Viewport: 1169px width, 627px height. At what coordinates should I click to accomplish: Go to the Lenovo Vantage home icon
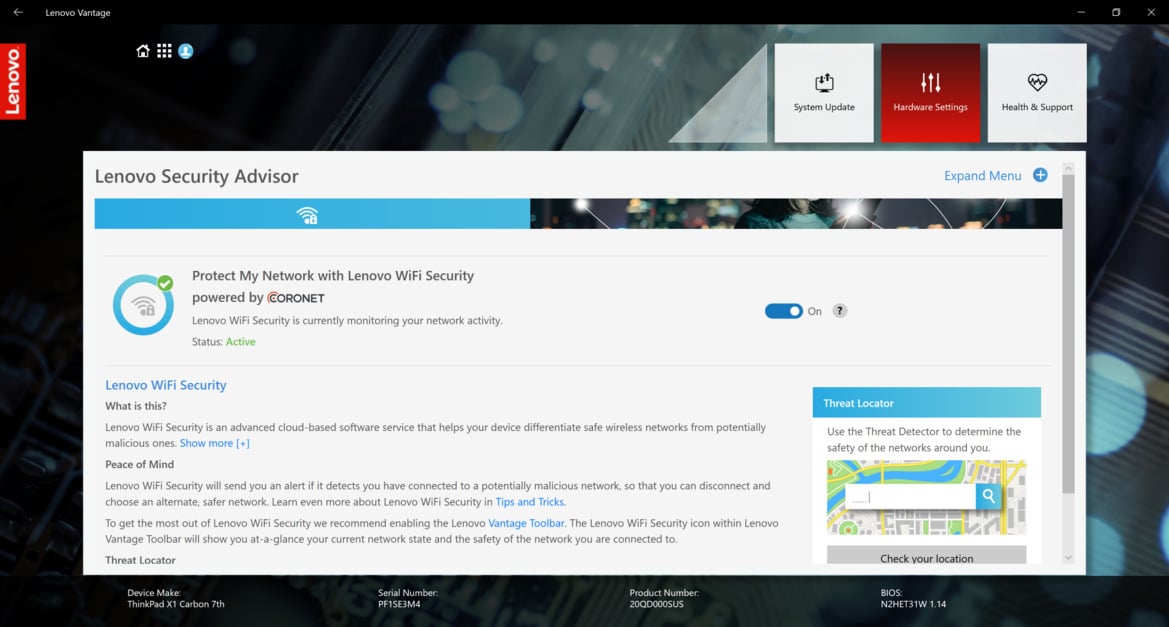coord(142,51)
